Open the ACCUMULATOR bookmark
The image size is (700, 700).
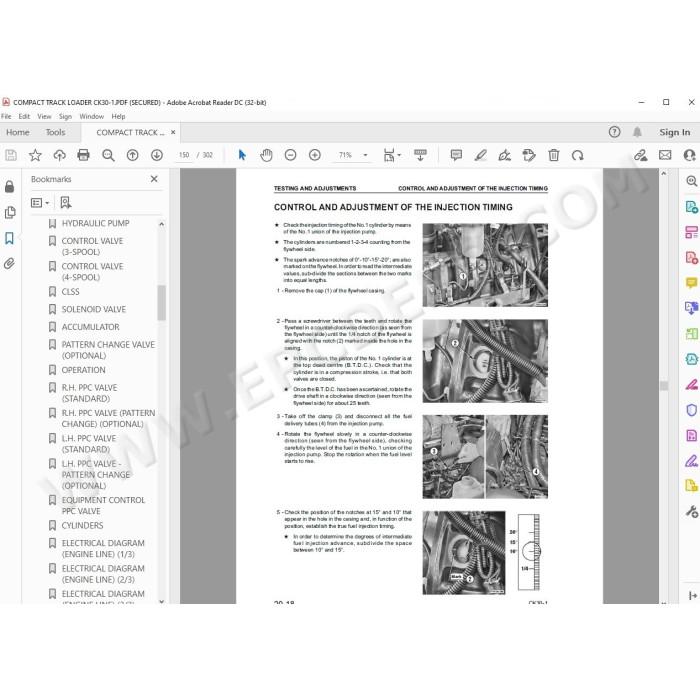pyautogui.click(x=90, y=327)
